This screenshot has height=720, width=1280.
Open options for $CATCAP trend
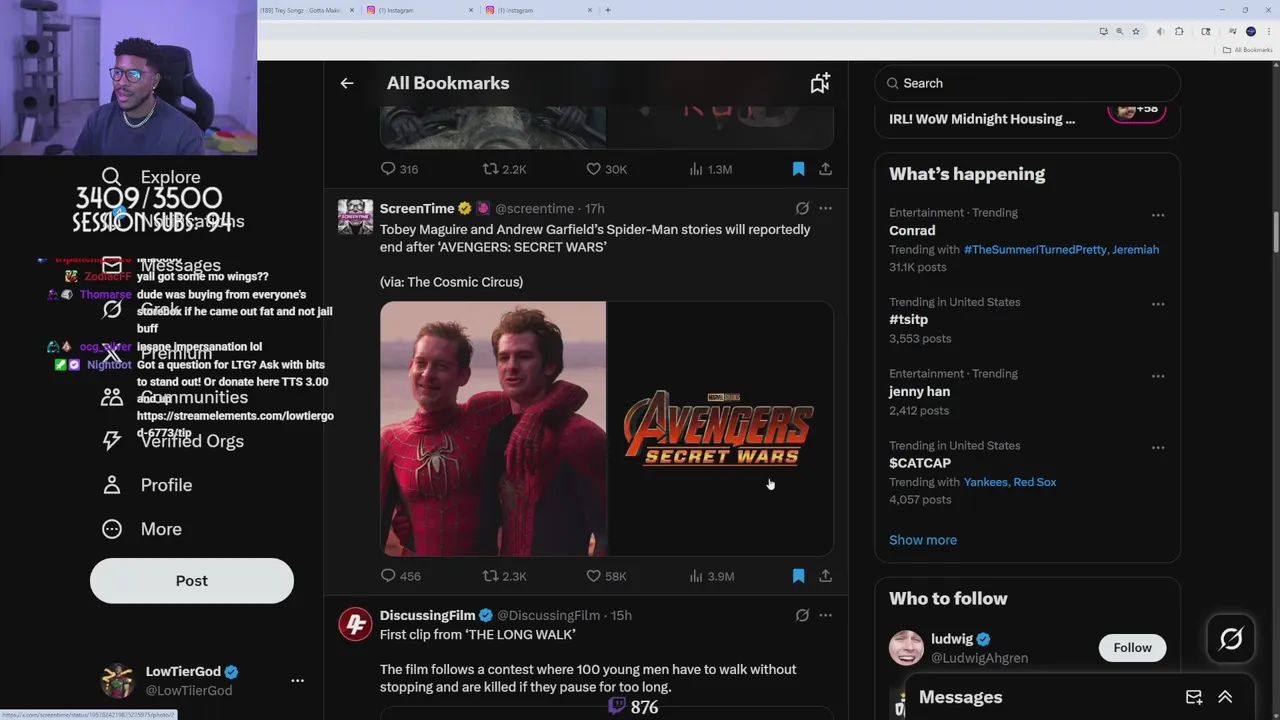pos(1158,448)
